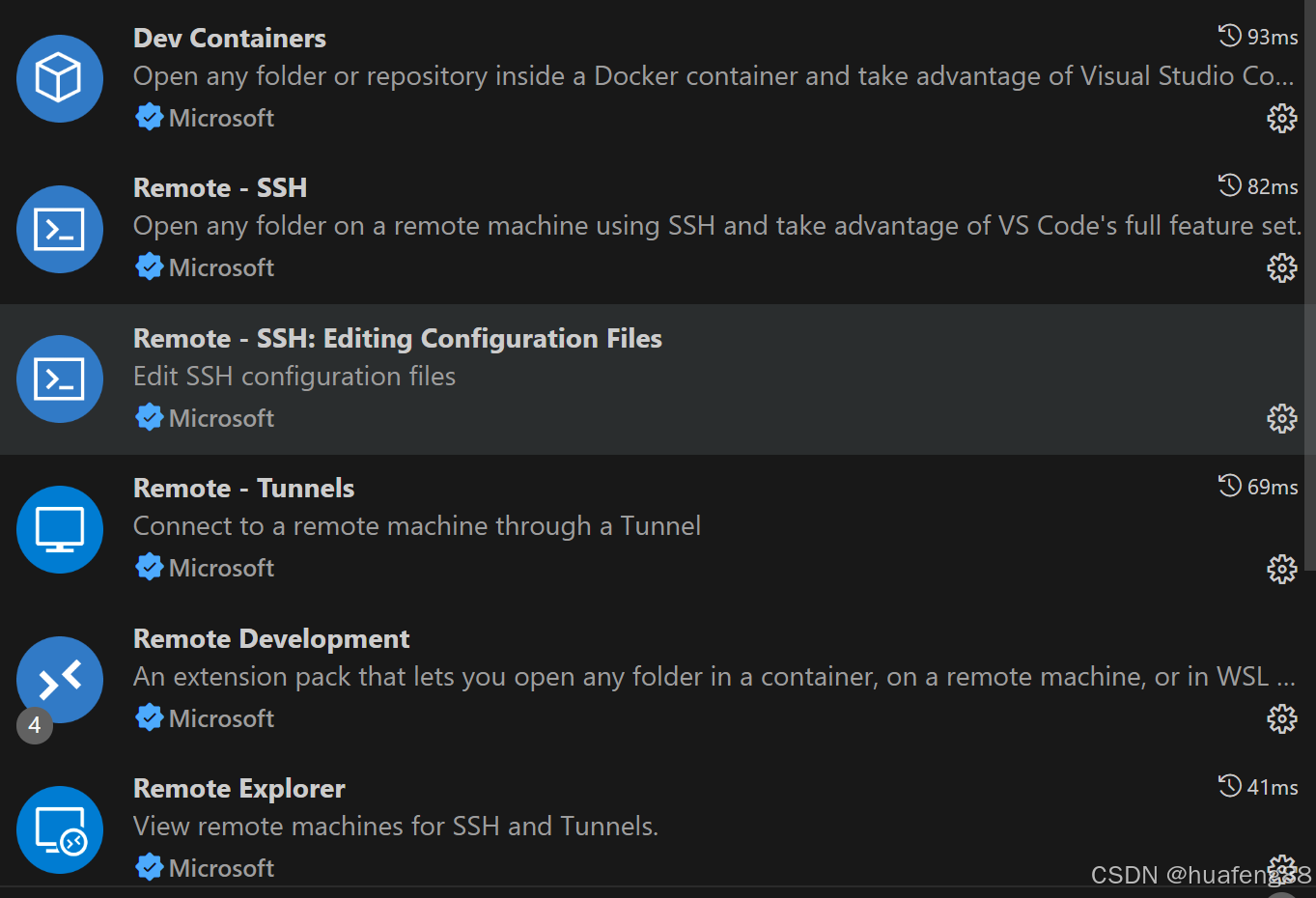Click the activation clock icon beside 69ms

click(x=1229, y=486)
